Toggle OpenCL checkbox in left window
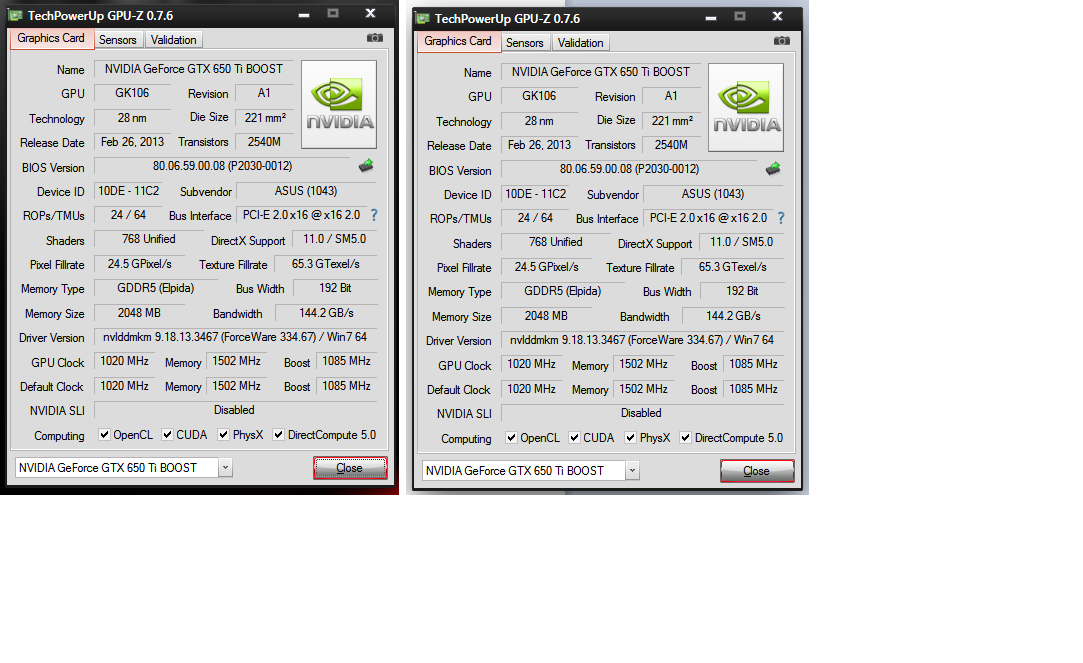1083x663 pixels. click(x=104, y=434)
